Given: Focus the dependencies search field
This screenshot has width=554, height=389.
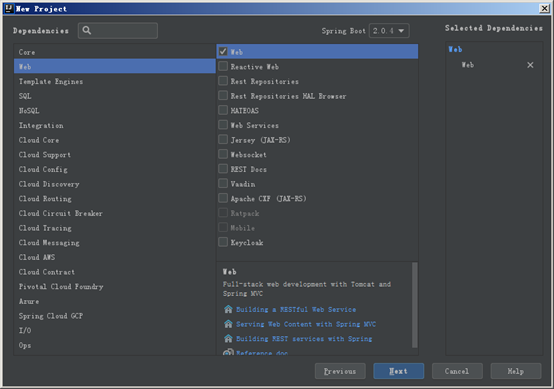Looking at the screenshot, I should tap(118, 31).
